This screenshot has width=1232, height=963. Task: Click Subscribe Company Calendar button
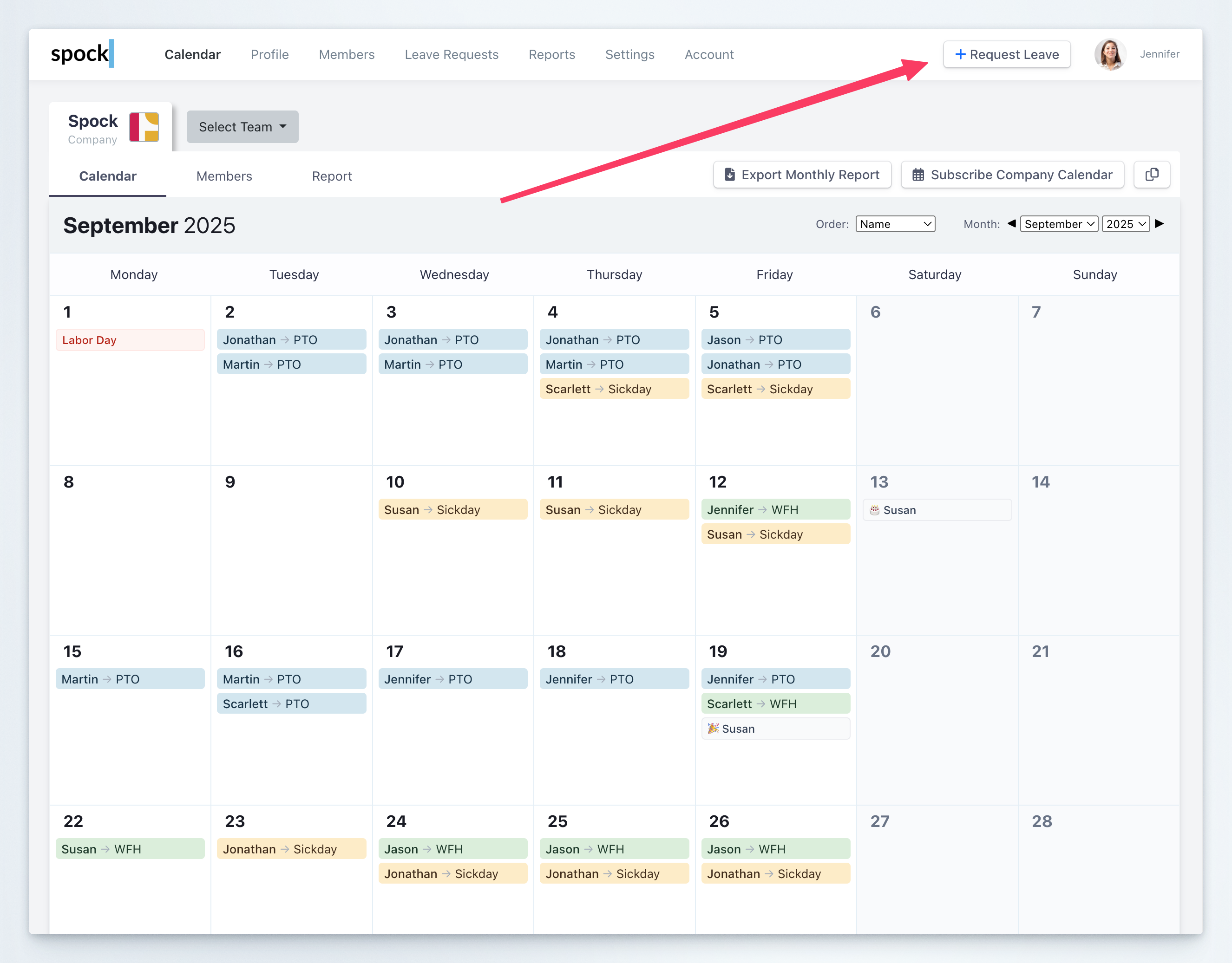click(x=1012, y=175)
